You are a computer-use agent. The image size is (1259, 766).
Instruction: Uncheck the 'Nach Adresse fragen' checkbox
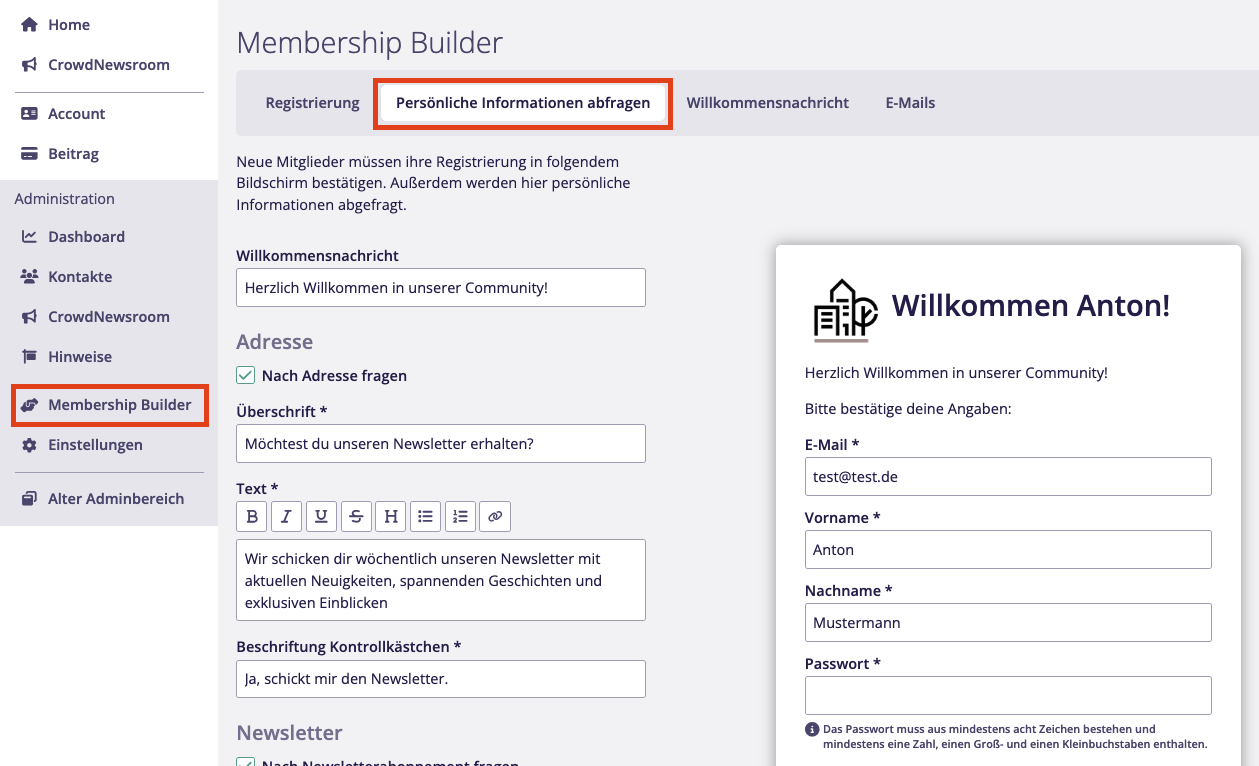tap(246, 376)
